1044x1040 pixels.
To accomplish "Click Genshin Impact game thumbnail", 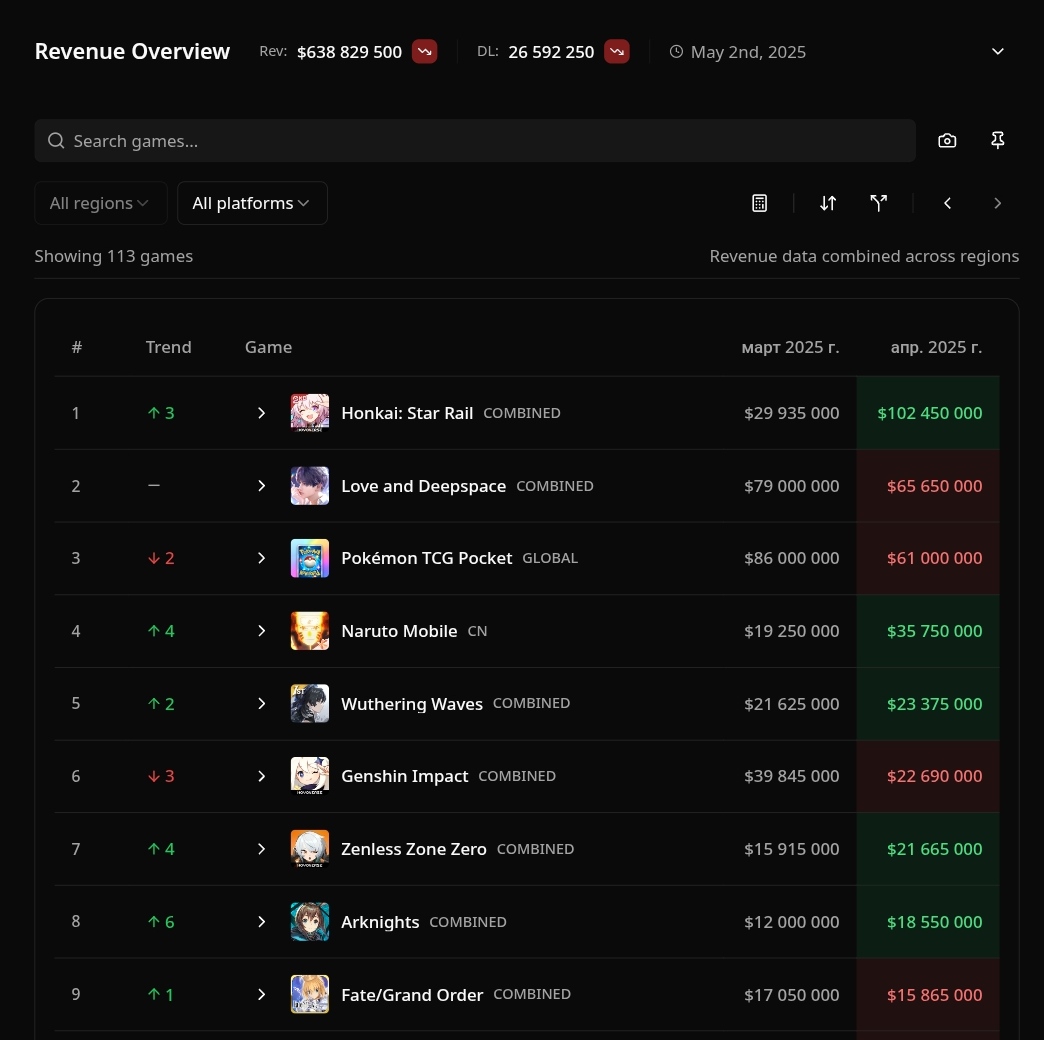I will (310, 776).
